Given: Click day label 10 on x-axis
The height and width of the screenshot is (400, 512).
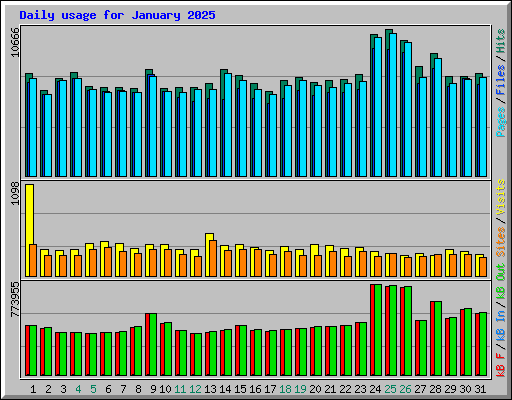Looking at the screenshot, I should point(165,389).
